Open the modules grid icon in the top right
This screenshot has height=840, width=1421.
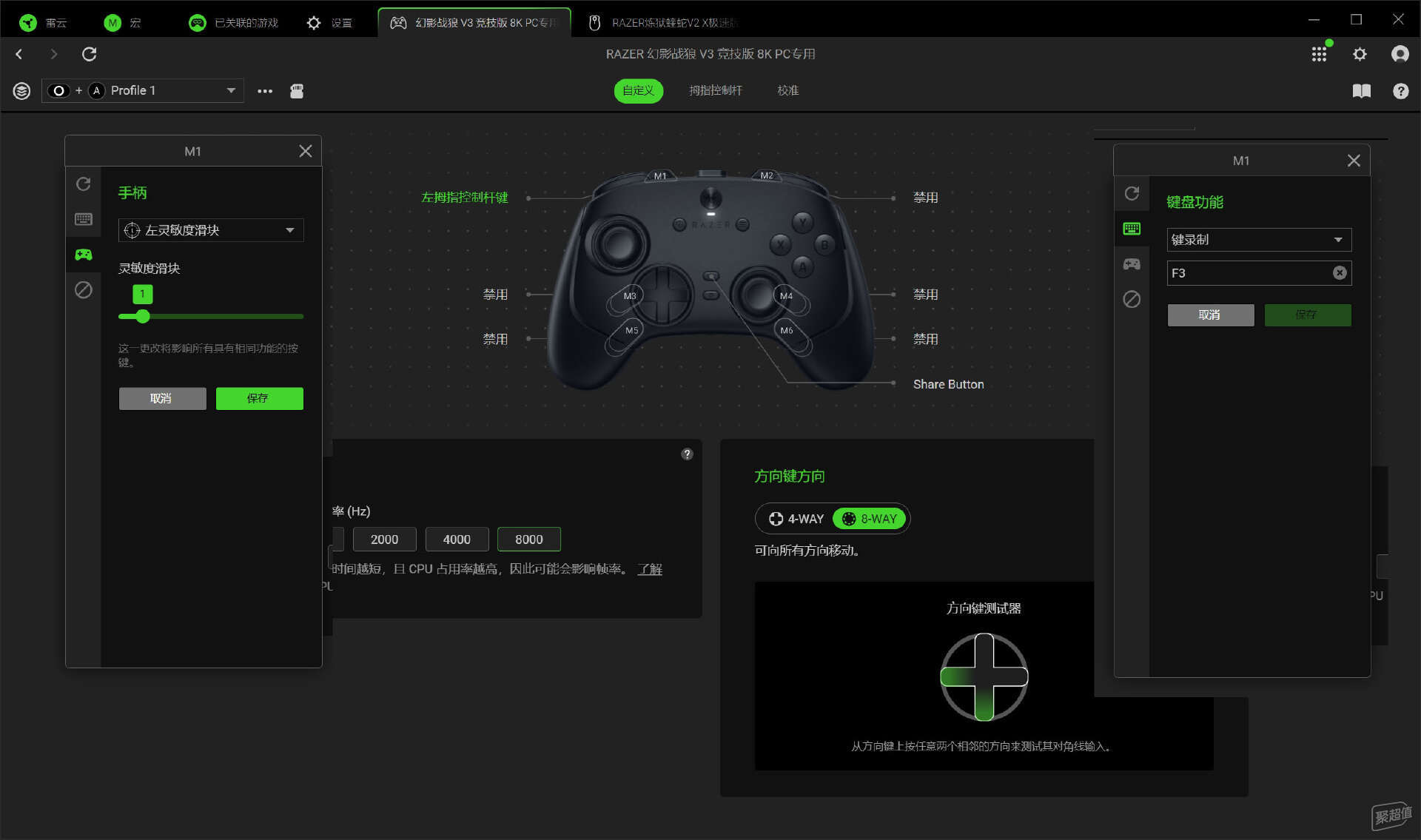[1319, 54]
